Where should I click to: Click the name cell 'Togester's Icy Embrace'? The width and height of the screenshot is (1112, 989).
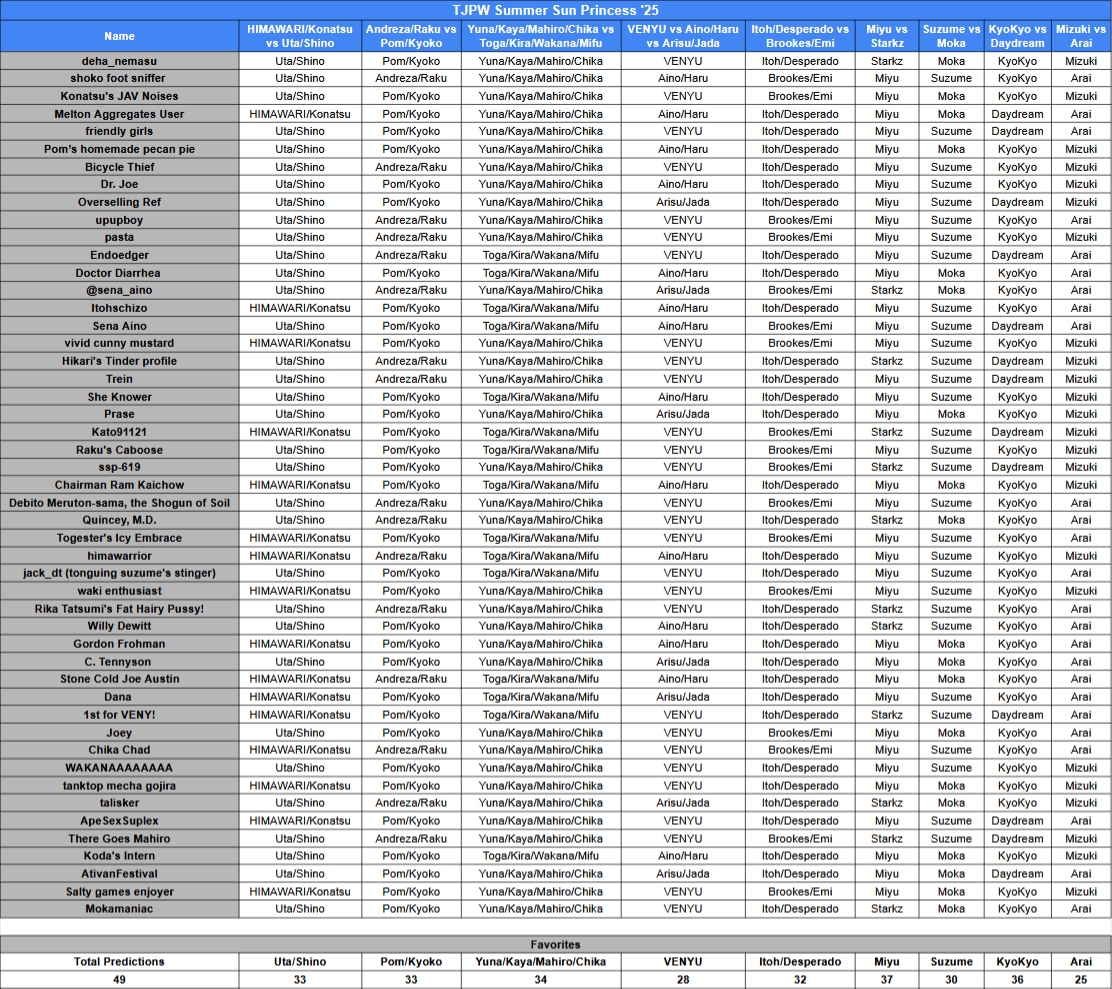pyautogui.click(x=119, y=537)
